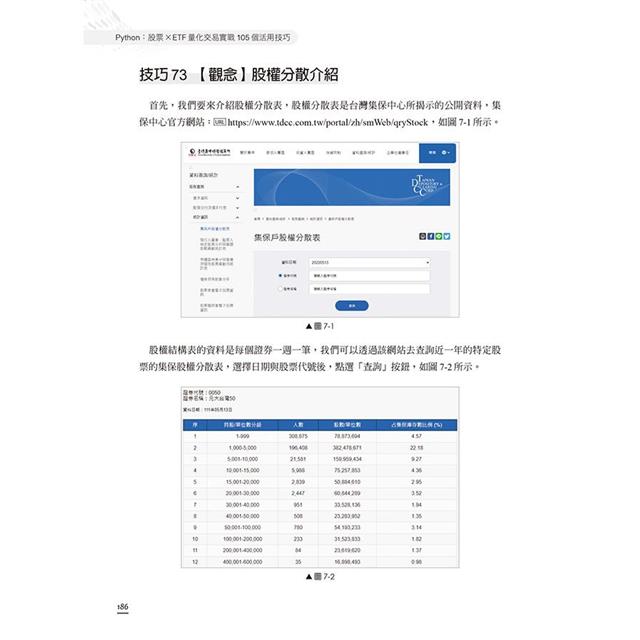640x640 pixels.
Task: Click the first breadcrumb home link
Action: (x=257, y=219)
